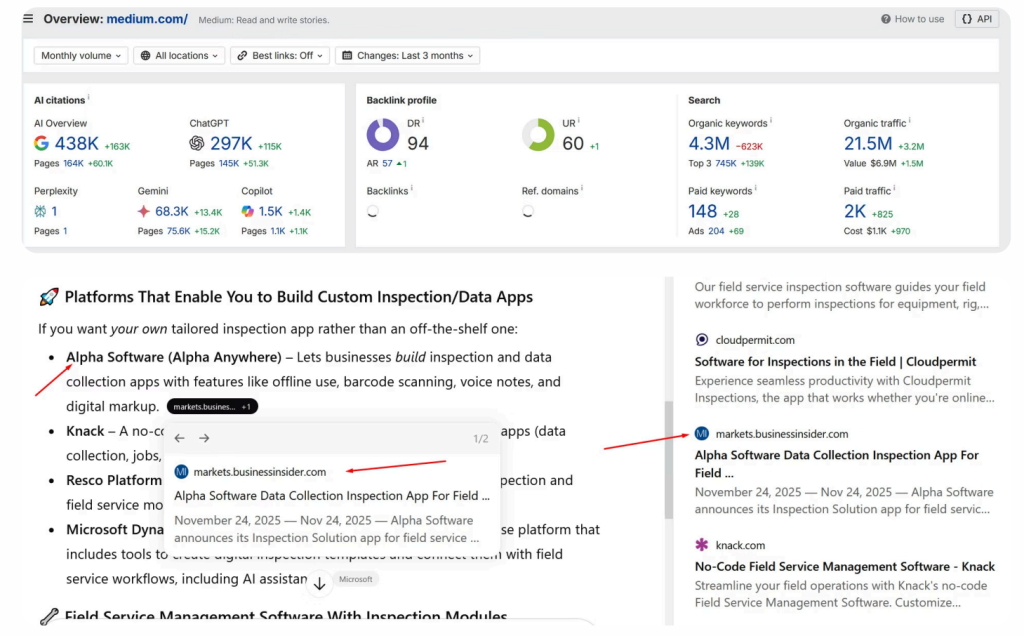Open Software for Inspections in the Field | Cloudpermit
Viewport: 1024px width, 636px height.
point(835,362)
